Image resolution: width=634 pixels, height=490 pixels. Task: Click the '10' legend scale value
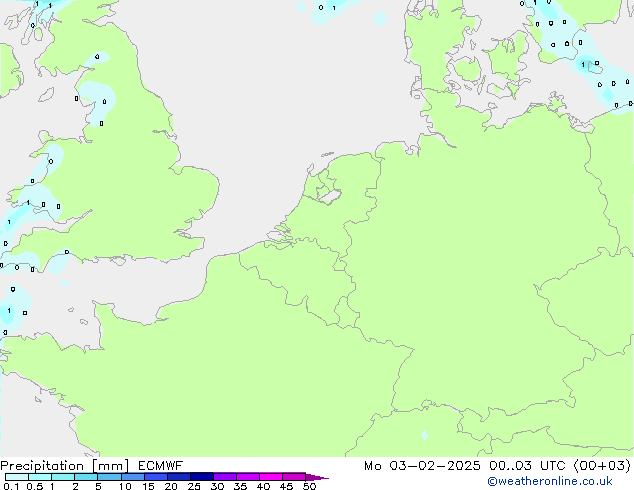click(125, 486)
